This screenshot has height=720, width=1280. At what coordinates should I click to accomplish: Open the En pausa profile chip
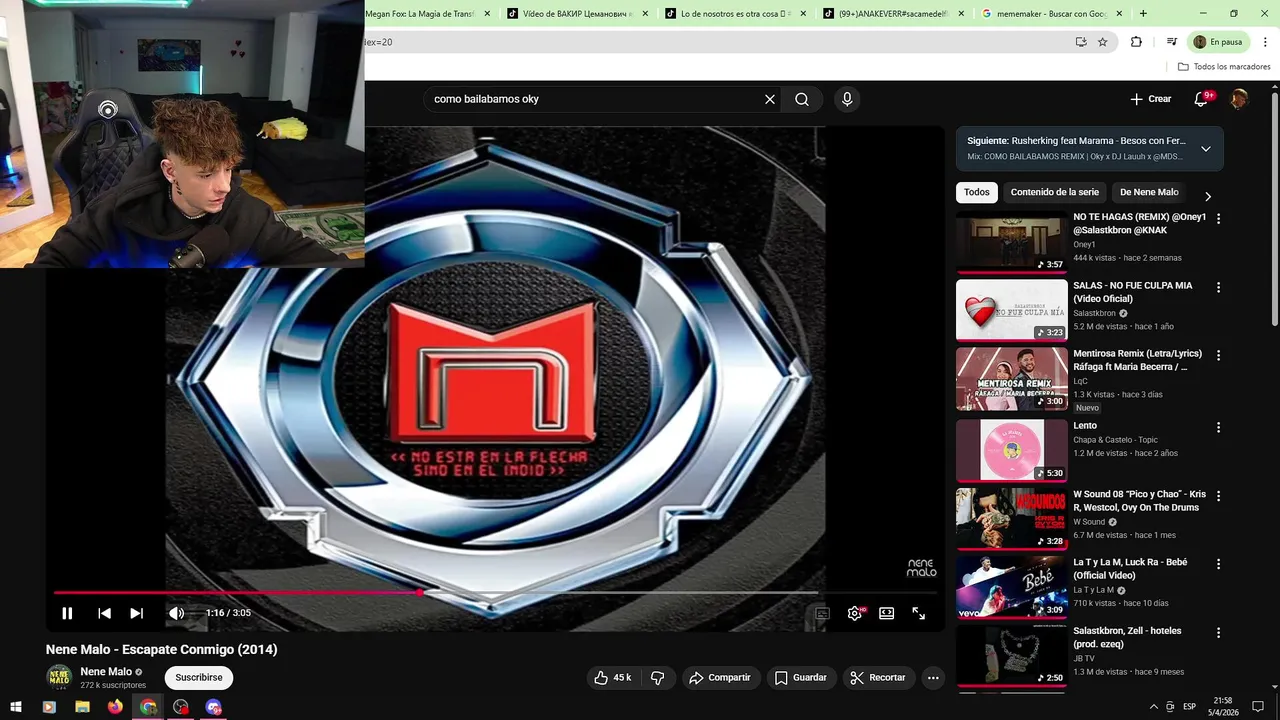pos(1217,42)
